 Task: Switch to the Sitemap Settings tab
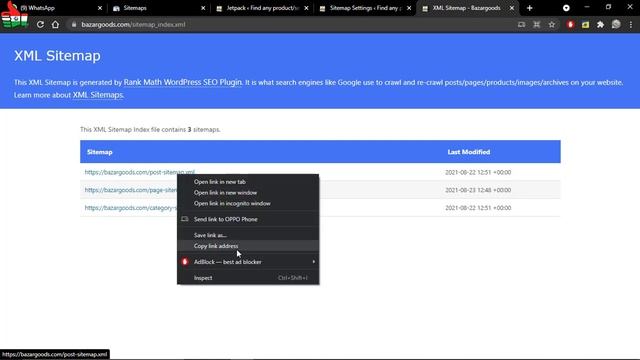point(365,8)
